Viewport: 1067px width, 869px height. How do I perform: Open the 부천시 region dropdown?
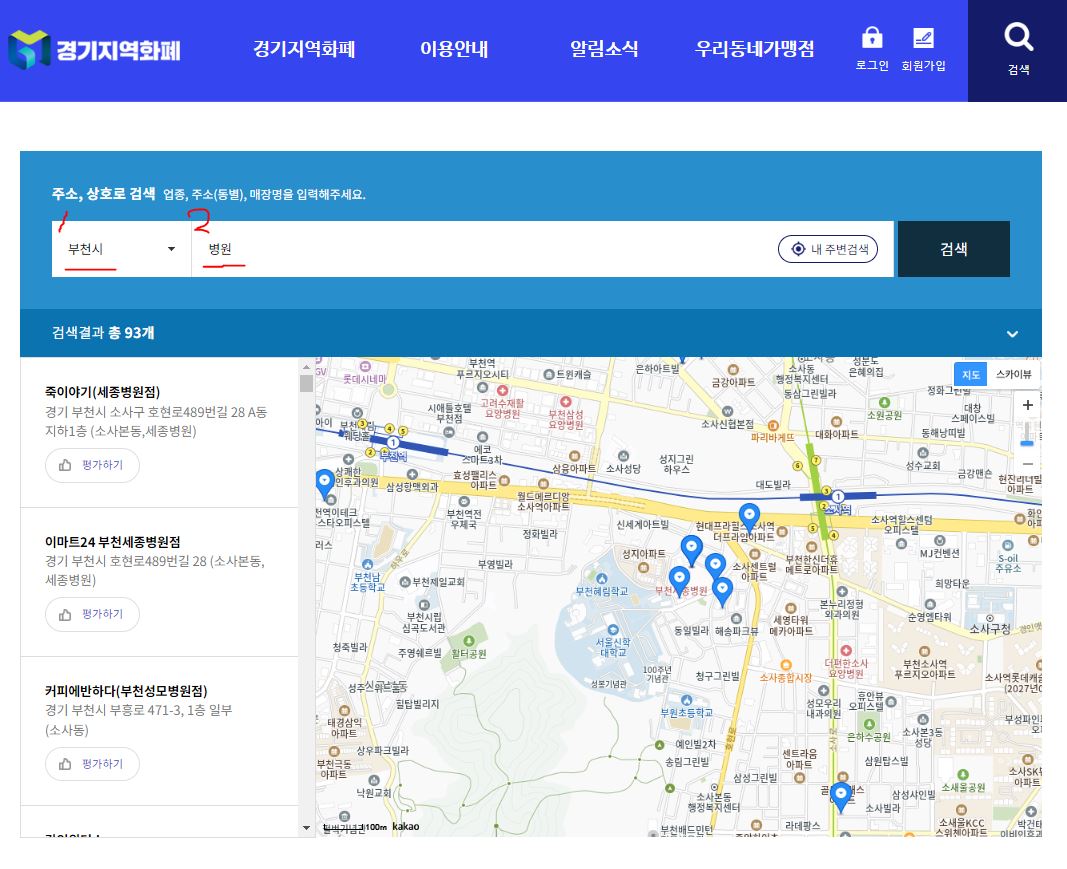120,249
